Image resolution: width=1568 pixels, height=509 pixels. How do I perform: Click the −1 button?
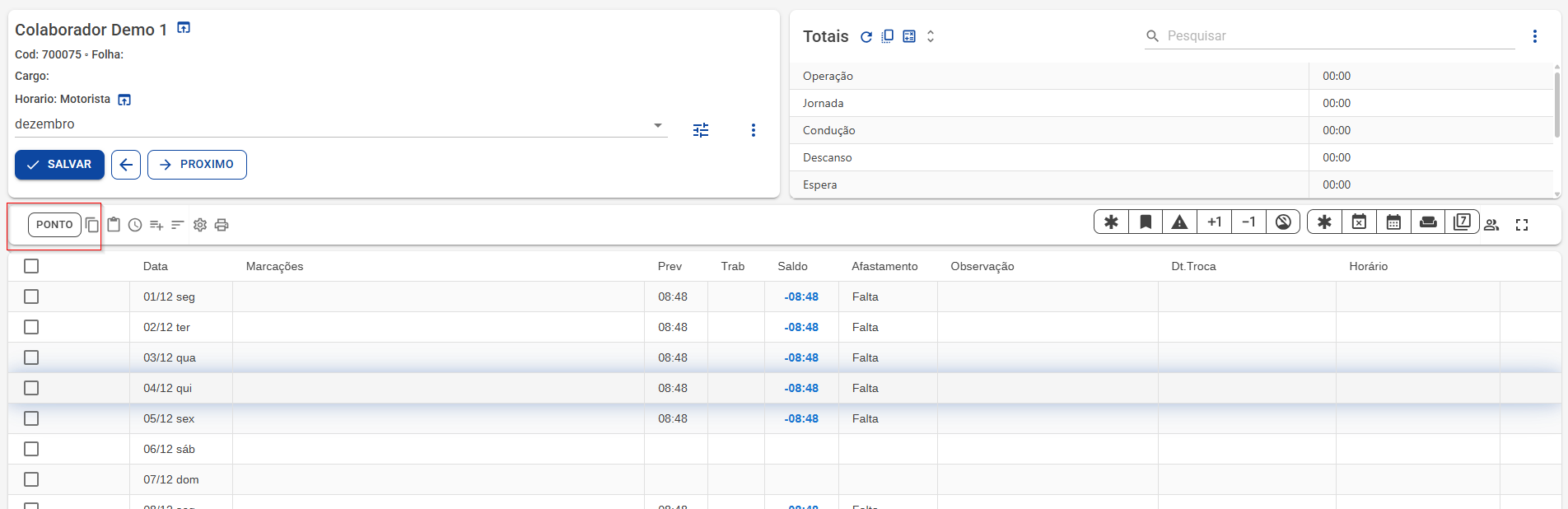(1248, 222)
